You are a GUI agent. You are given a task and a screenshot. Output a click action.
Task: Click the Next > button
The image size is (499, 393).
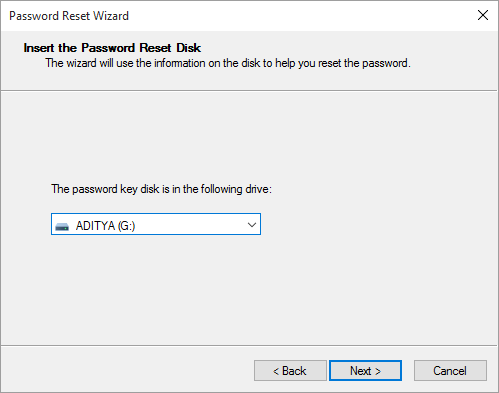click(x=365, y=370)
